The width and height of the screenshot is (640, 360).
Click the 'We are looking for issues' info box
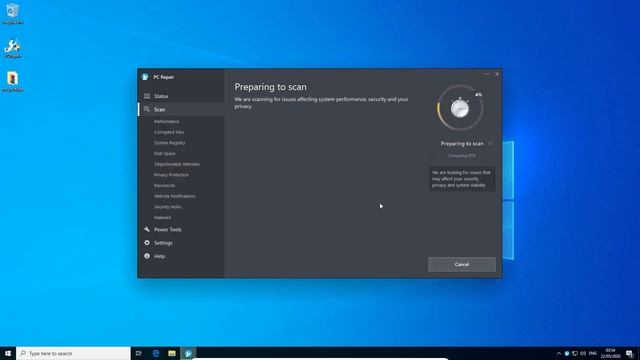pyautogui.click(x=462, y=179)
